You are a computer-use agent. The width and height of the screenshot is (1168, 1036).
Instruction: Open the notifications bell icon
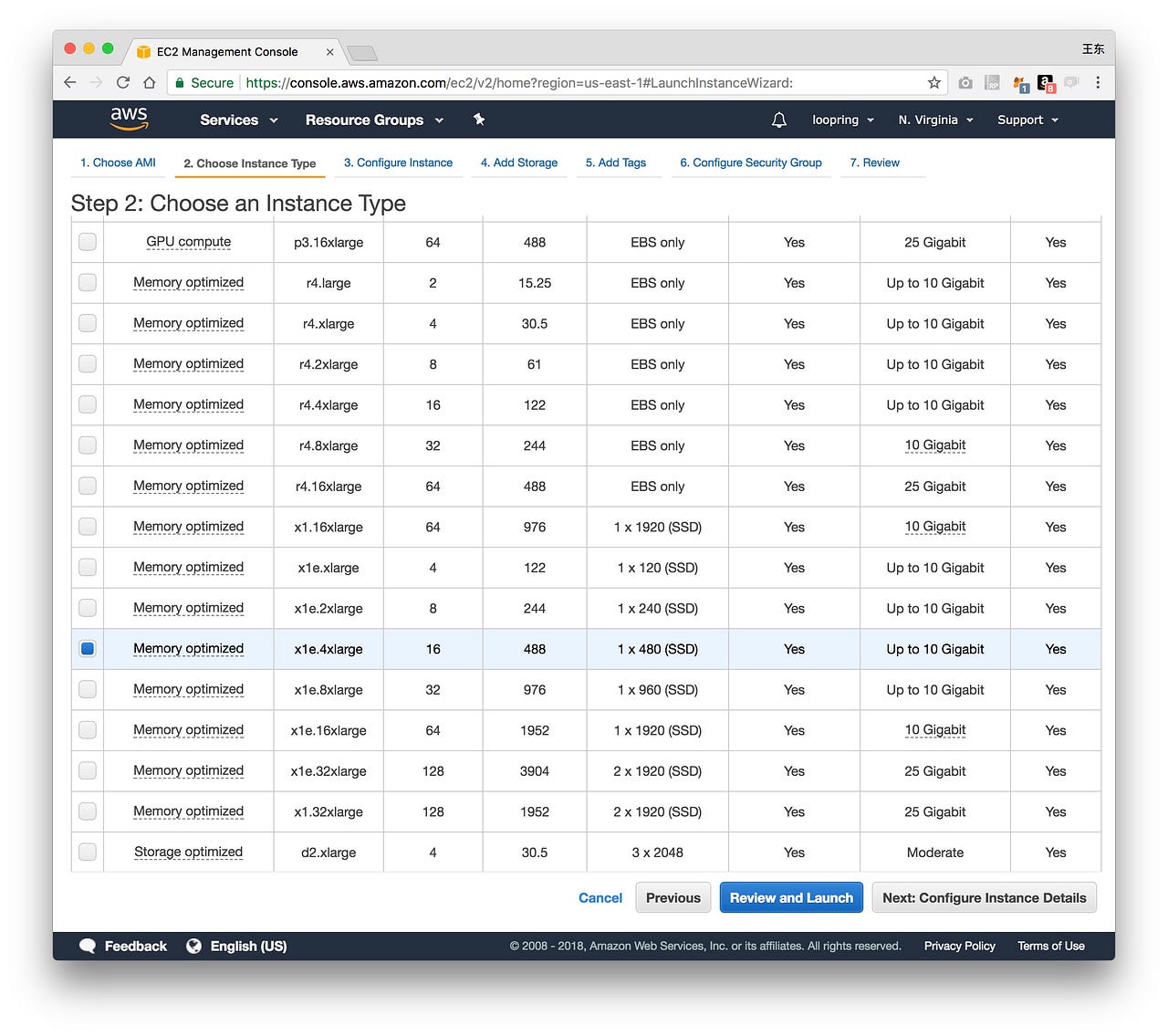click(779, 120)
